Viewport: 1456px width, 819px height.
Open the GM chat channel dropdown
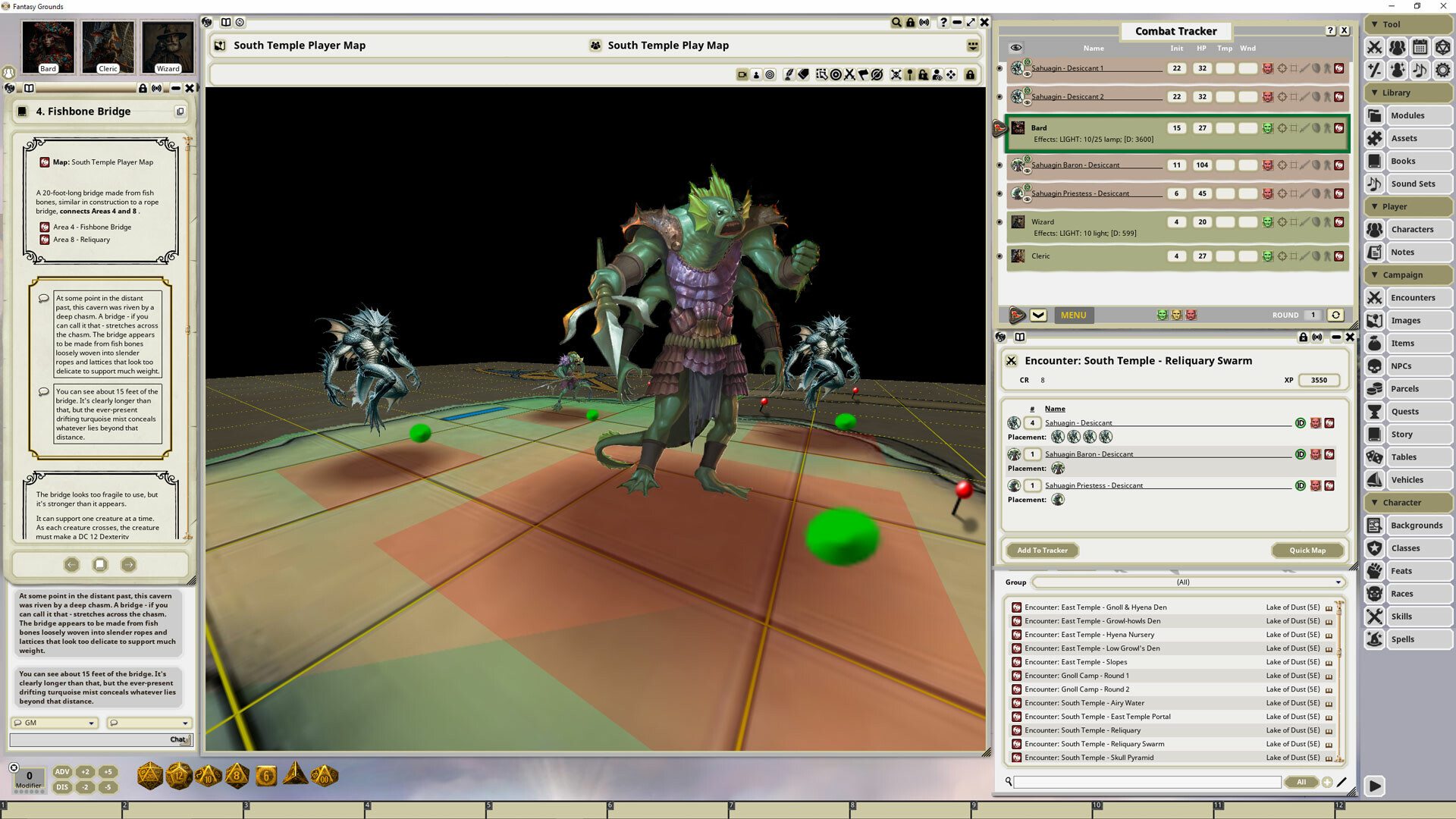click(90, 723)
